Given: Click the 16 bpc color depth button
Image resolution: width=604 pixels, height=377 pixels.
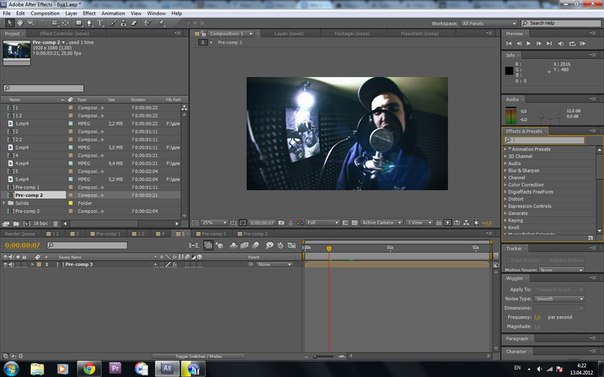Looking at the screenshot, I should (x=40, y=223).
